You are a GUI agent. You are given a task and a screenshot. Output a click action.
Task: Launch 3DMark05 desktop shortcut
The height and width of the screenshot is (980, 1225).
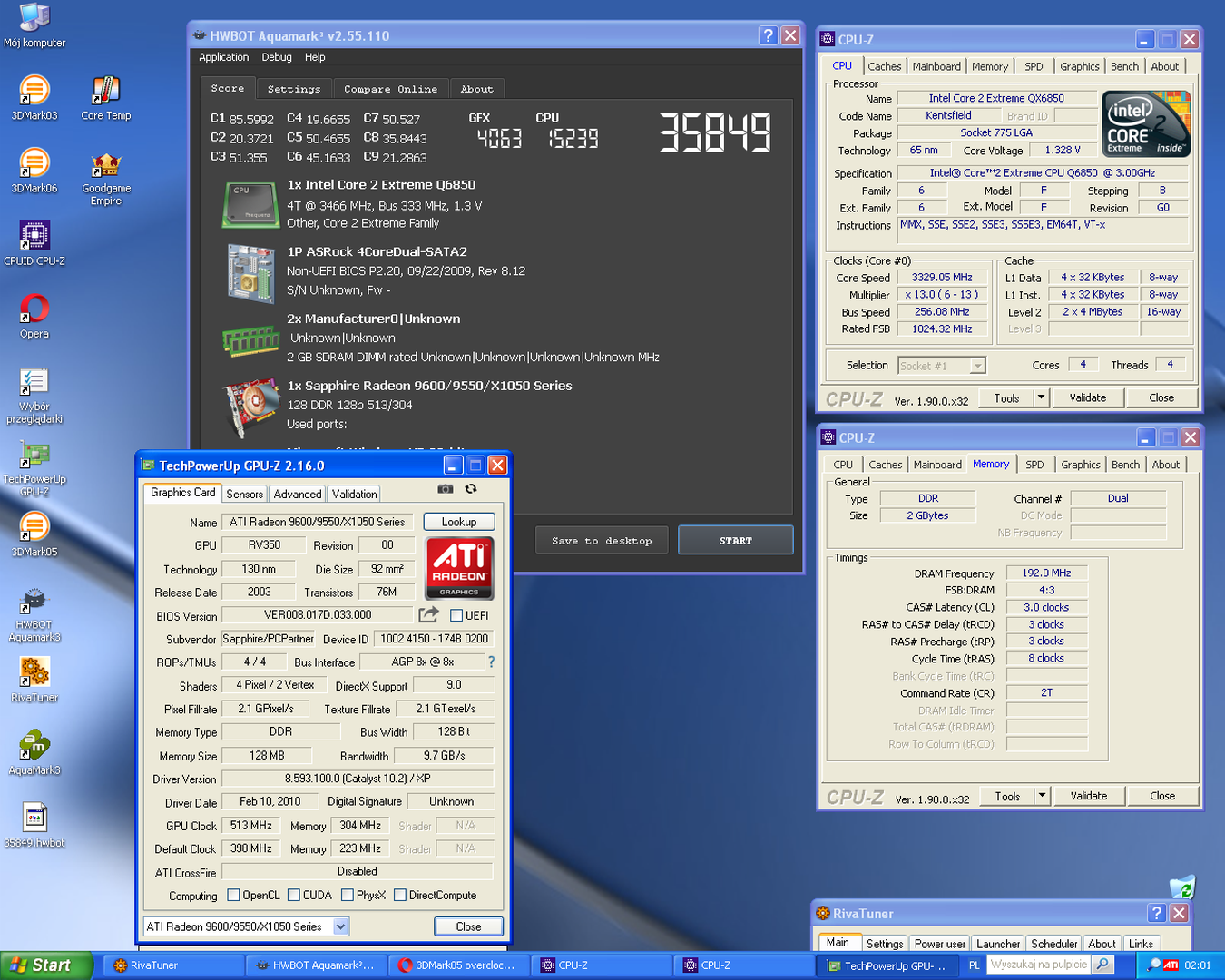34,534
